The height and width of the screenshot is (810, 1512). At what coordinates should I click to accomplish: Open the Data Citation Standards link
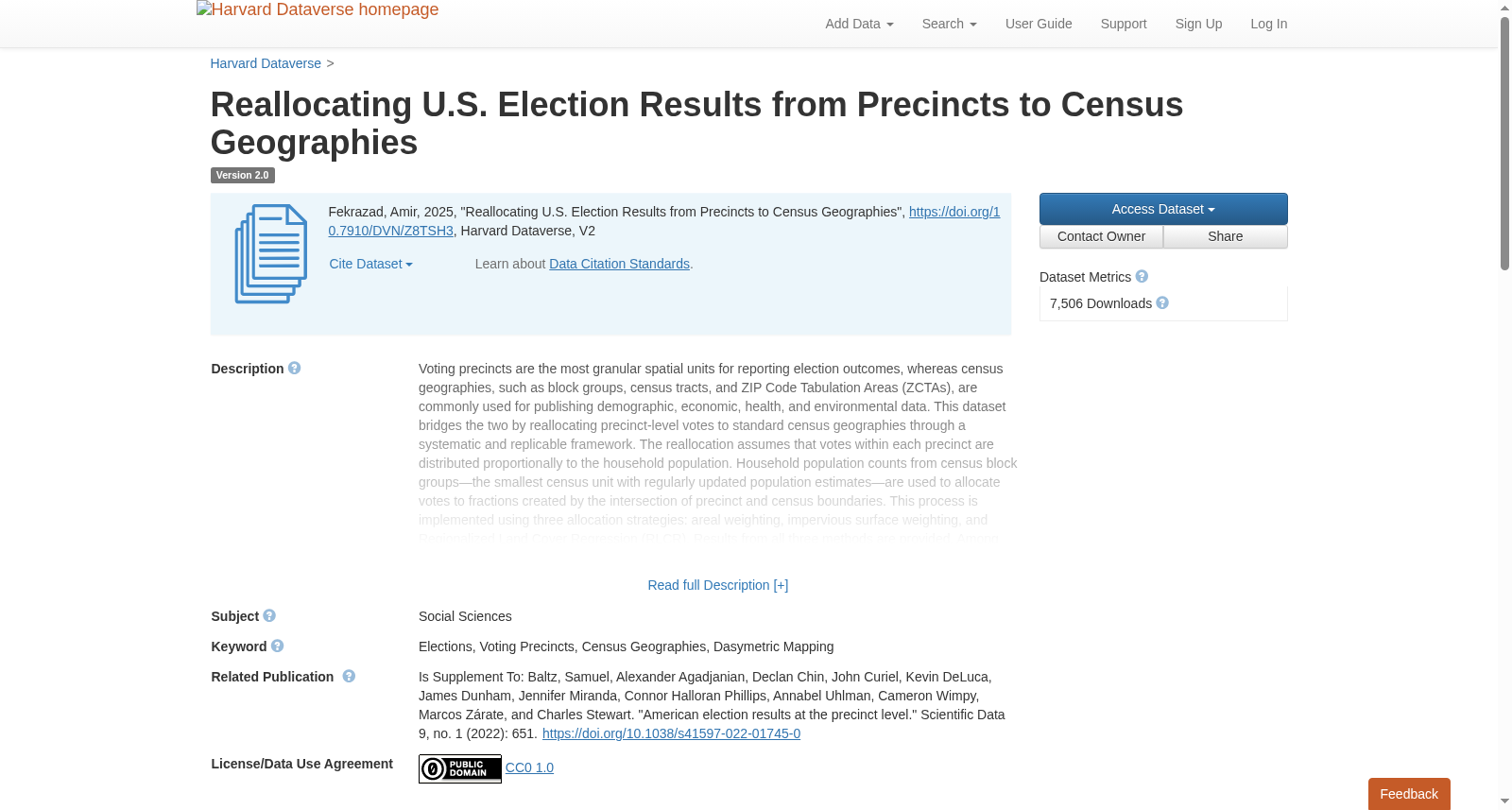coord(620,265)
